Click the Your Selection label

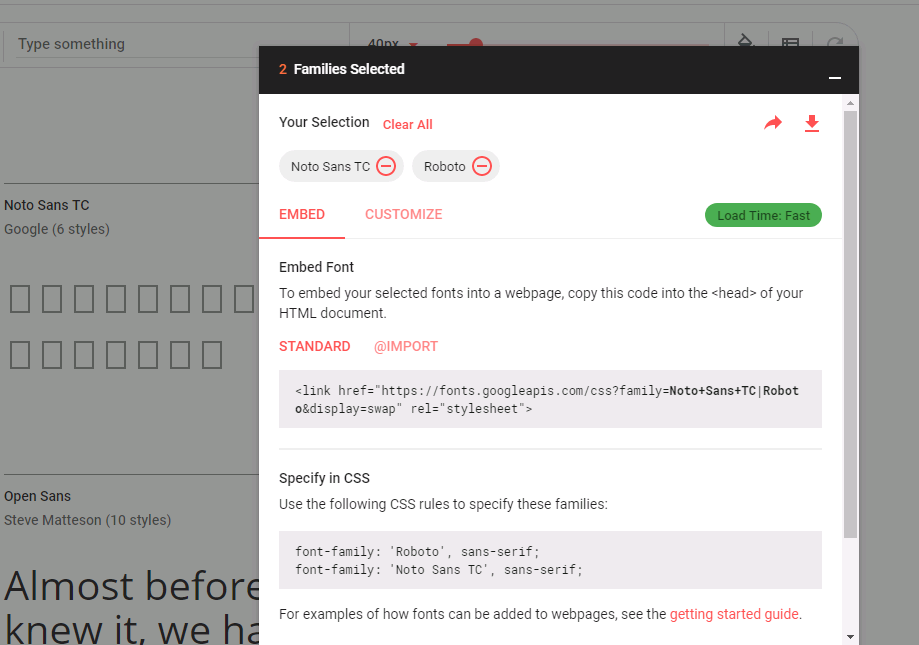coord(324,122)
